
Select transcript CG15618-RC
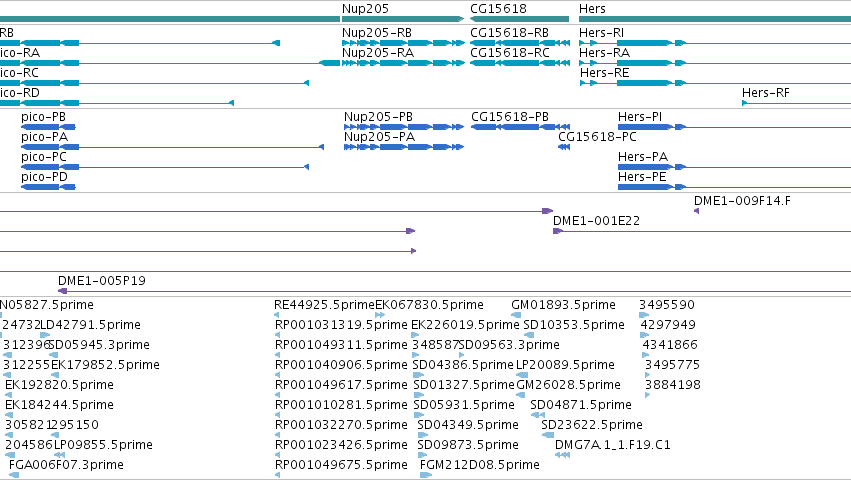(x=510, y=53)
